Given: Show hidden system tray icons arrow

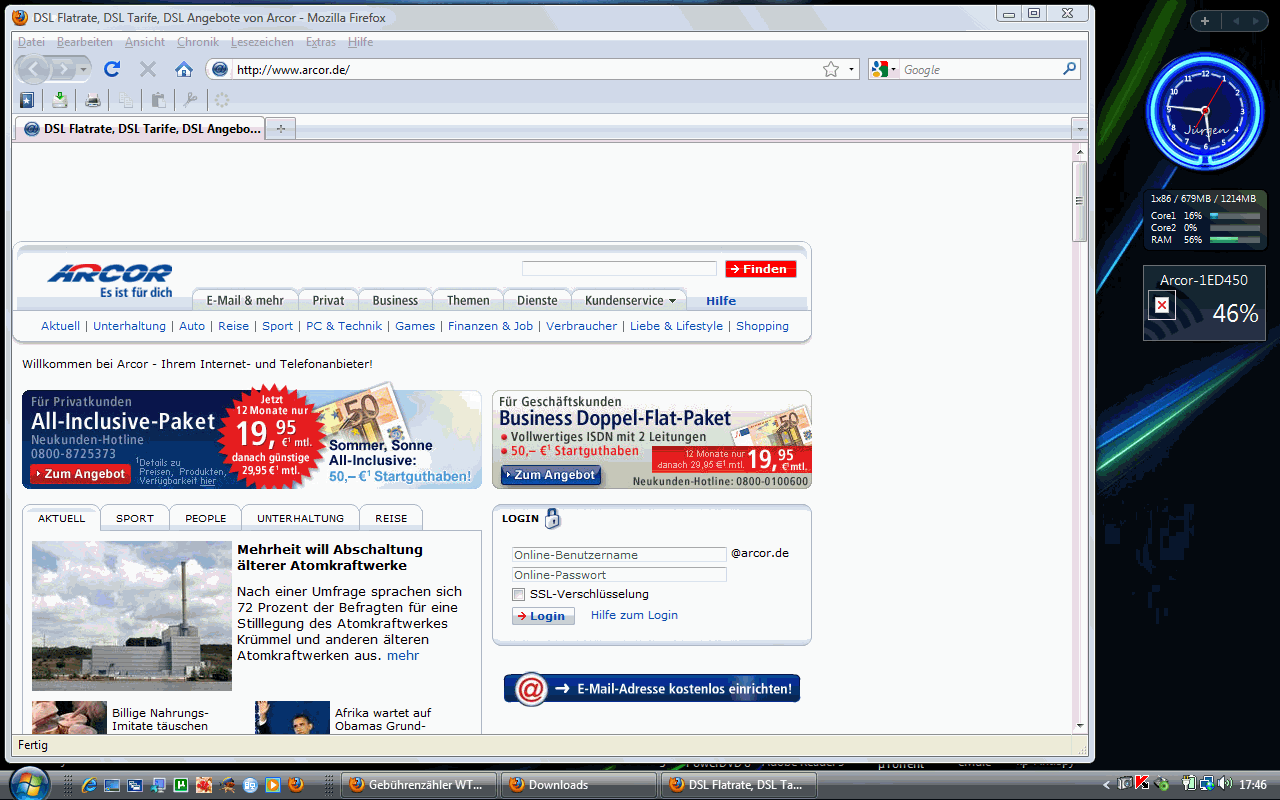Looking at the screenshot, I should coord(1106,785).
